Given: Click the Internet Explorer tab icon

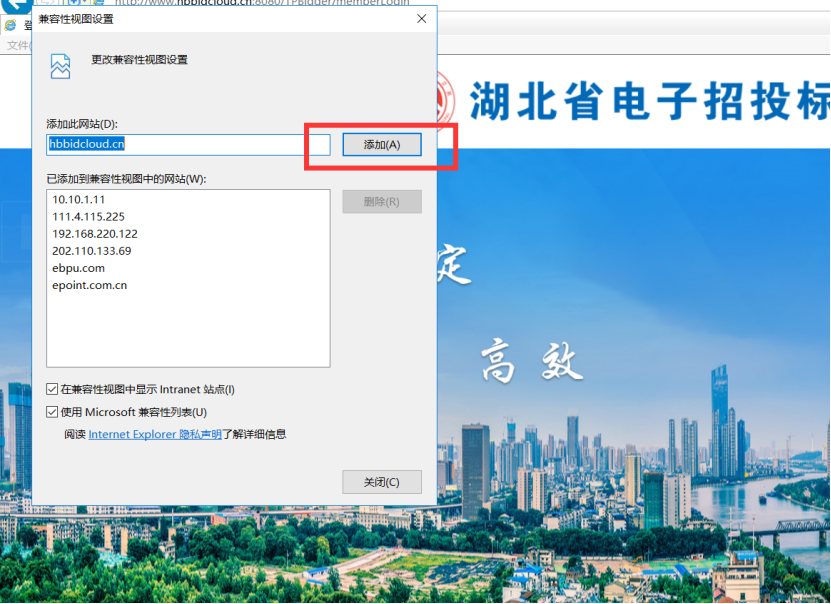Looking at the screenshot, I should click(x=11, y=26).
